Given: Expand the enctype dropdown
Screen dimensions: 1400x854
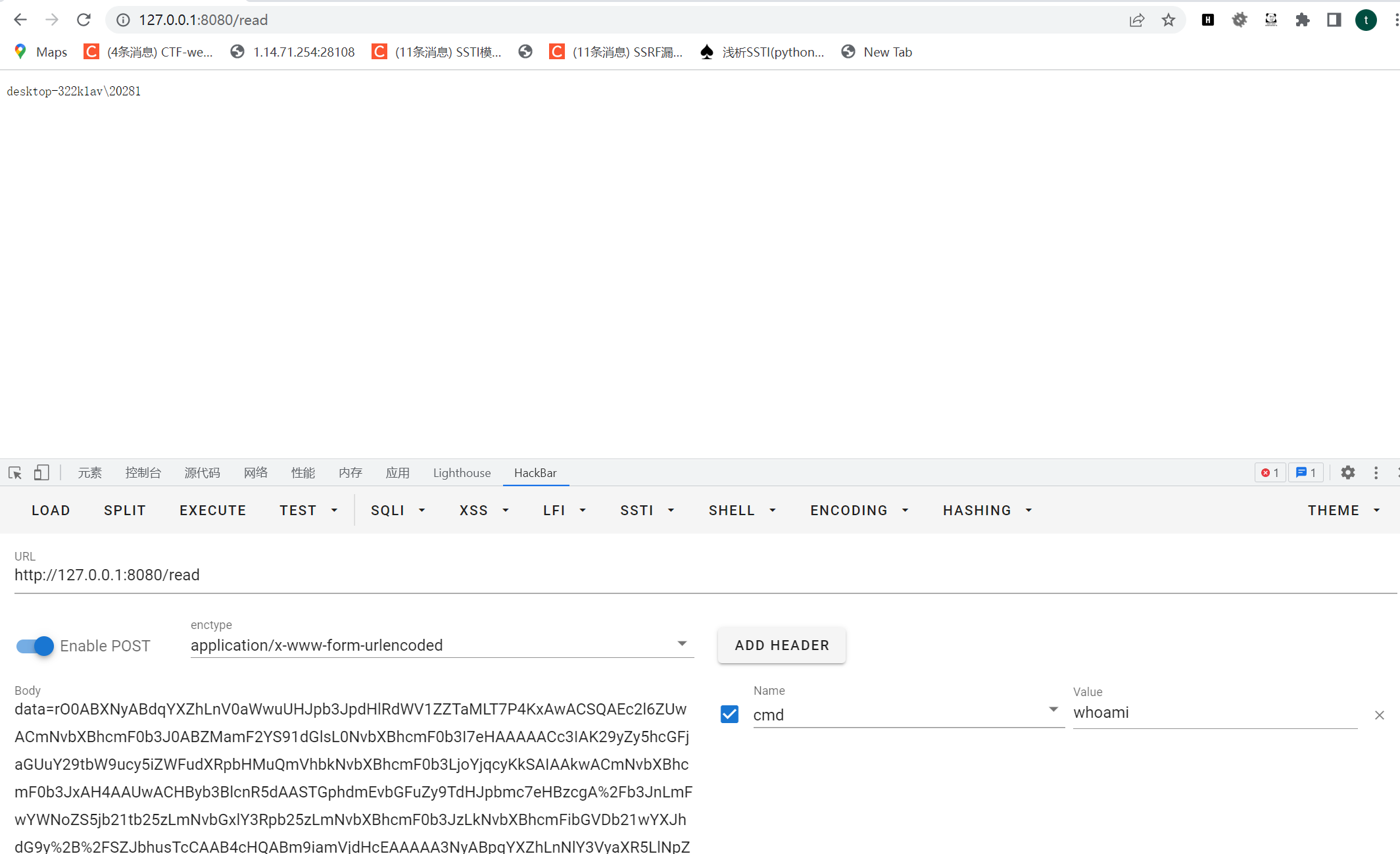Looking at the screenshot, I should 682,644.
